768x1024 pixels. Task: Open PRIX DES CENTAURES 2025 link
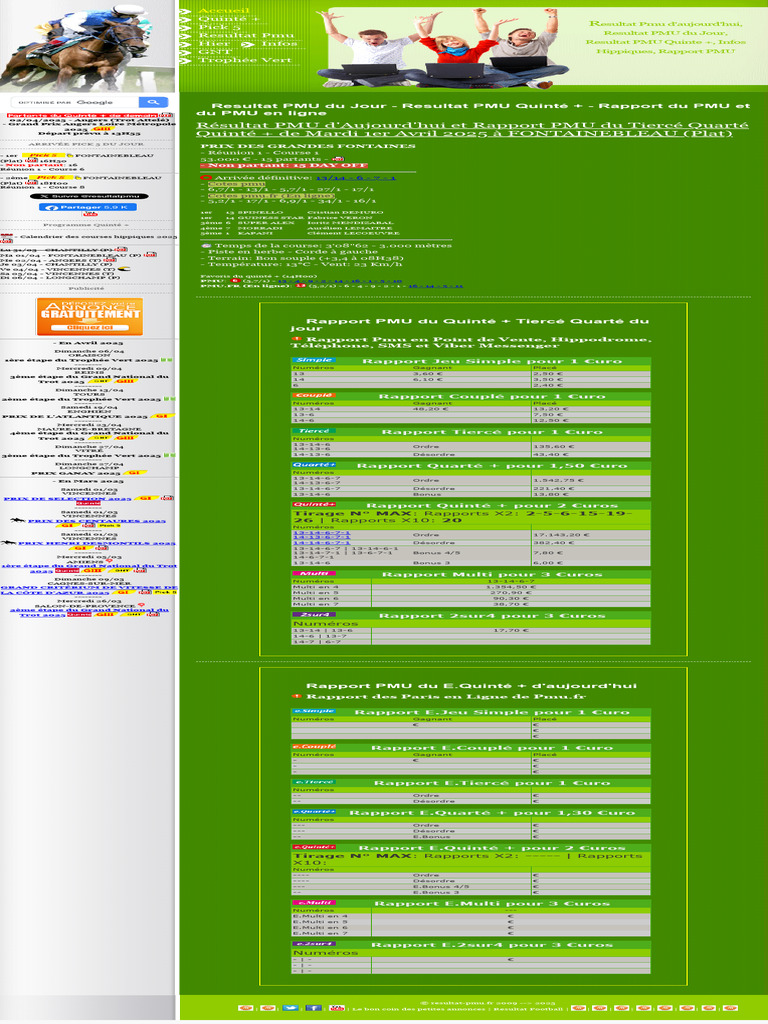(96, 520)
